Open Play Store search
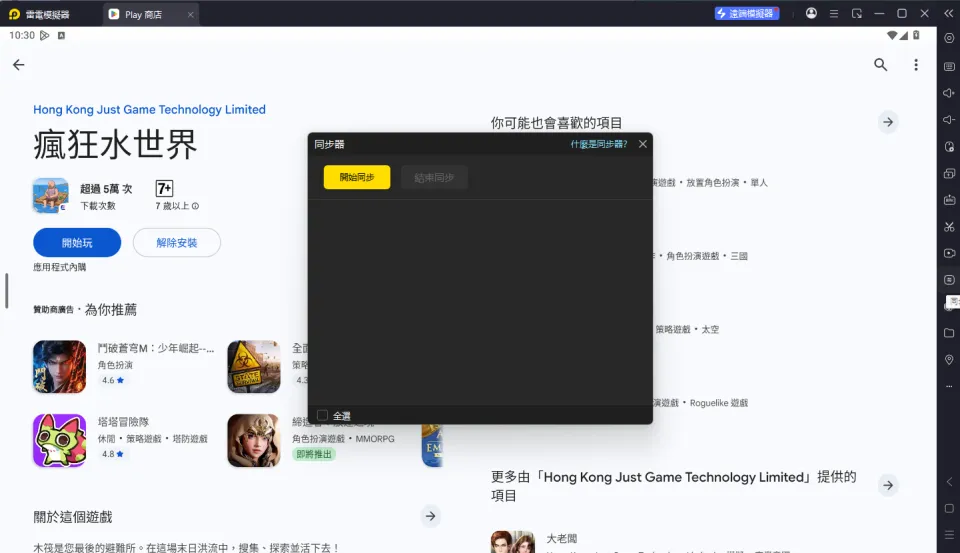This screenshot has height=553, width=960. click(880, 64)
